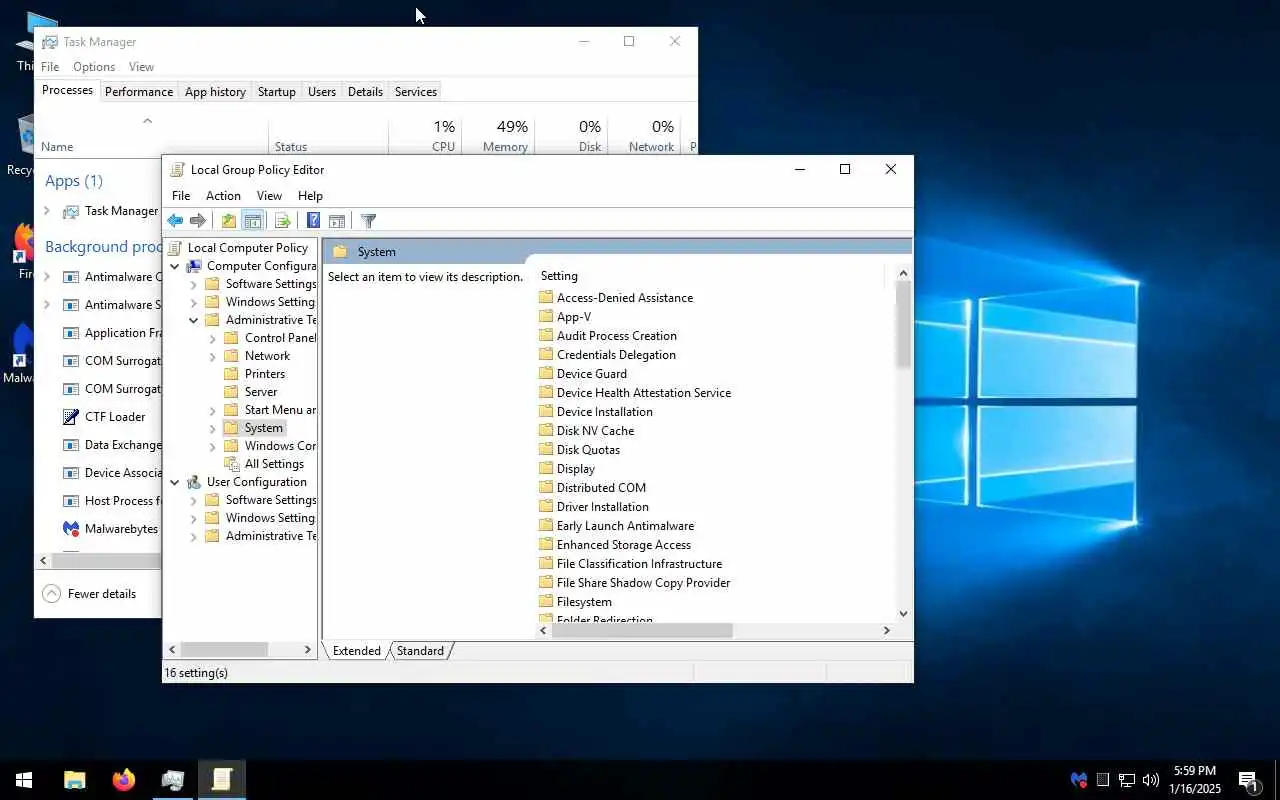
Task: Expand the Control Panel tree node
Action: coord(212,338)
